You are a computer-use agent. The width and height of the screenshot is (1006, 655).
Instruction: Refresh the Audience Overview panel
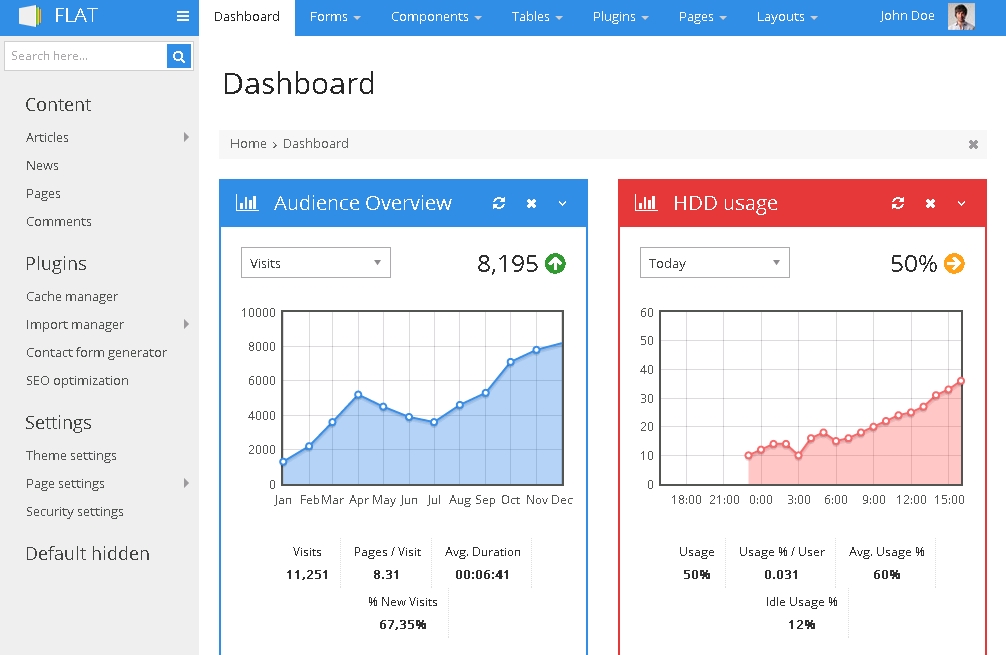point(499,203)
